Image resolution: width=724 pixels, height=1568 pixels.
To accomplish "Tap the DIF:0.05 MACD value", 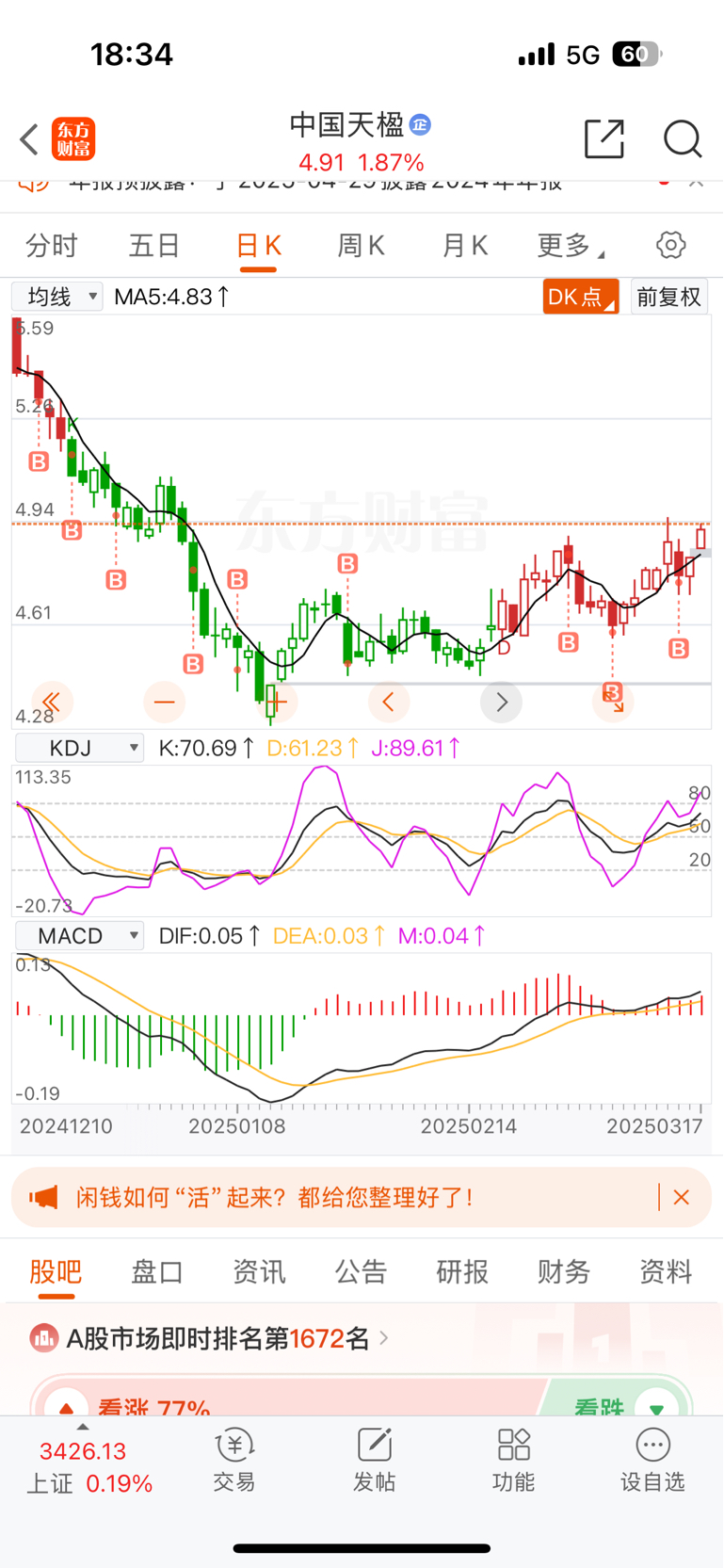I will [209, 935].
